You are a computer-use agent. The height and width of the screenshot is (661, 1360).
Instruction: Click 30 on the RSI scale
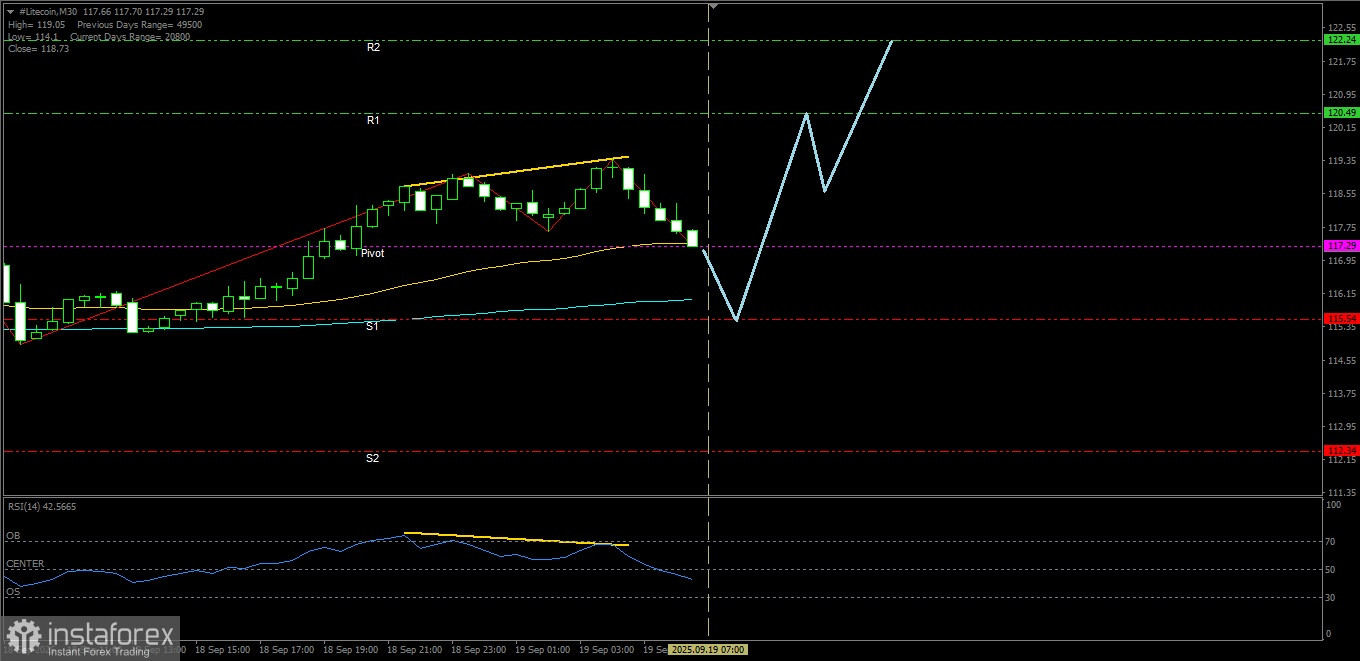coord(1331,597)
